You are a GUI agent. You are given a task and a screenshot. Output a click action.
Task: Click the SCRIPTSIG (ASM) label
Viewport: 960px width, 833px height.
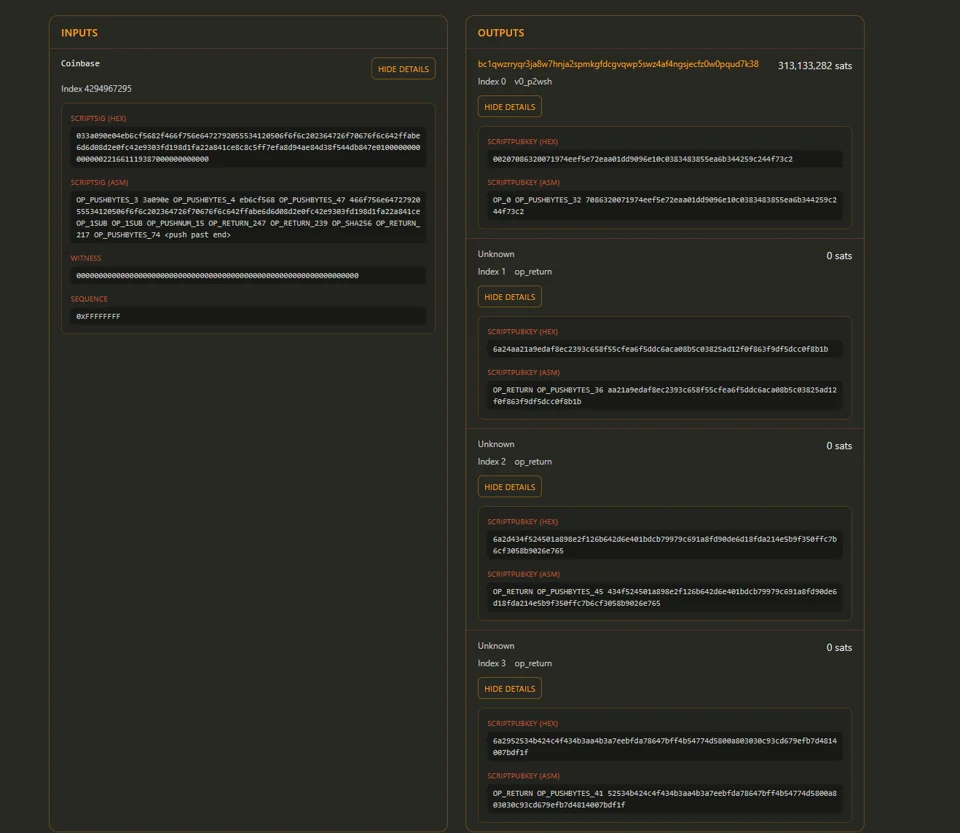pyautogui.click(x=99, y=182)
